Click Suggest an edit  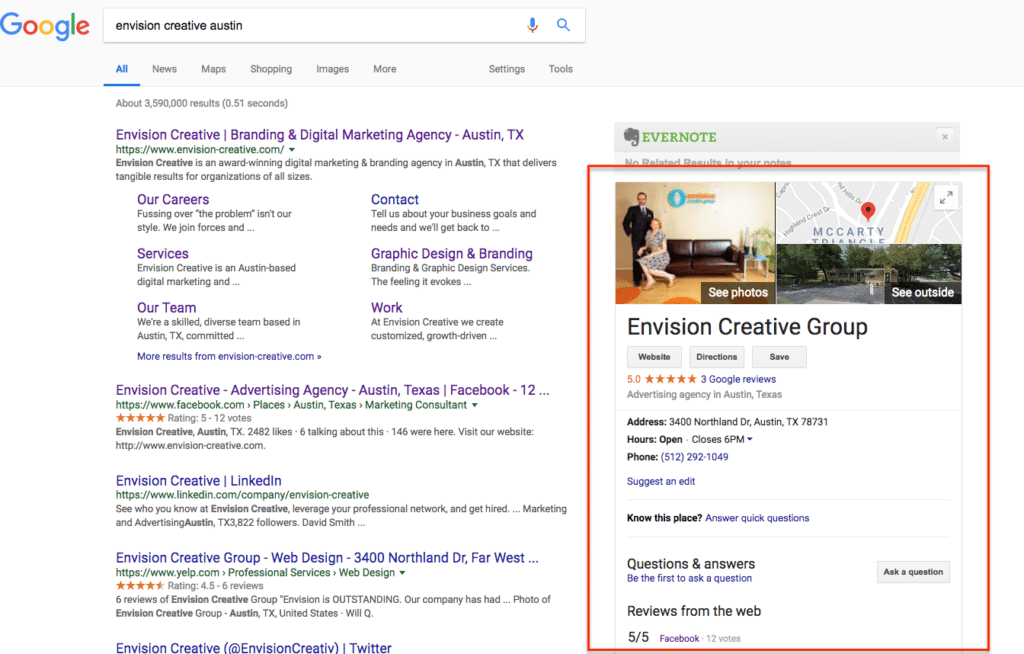pyautogui.click(x=661, y=482)
